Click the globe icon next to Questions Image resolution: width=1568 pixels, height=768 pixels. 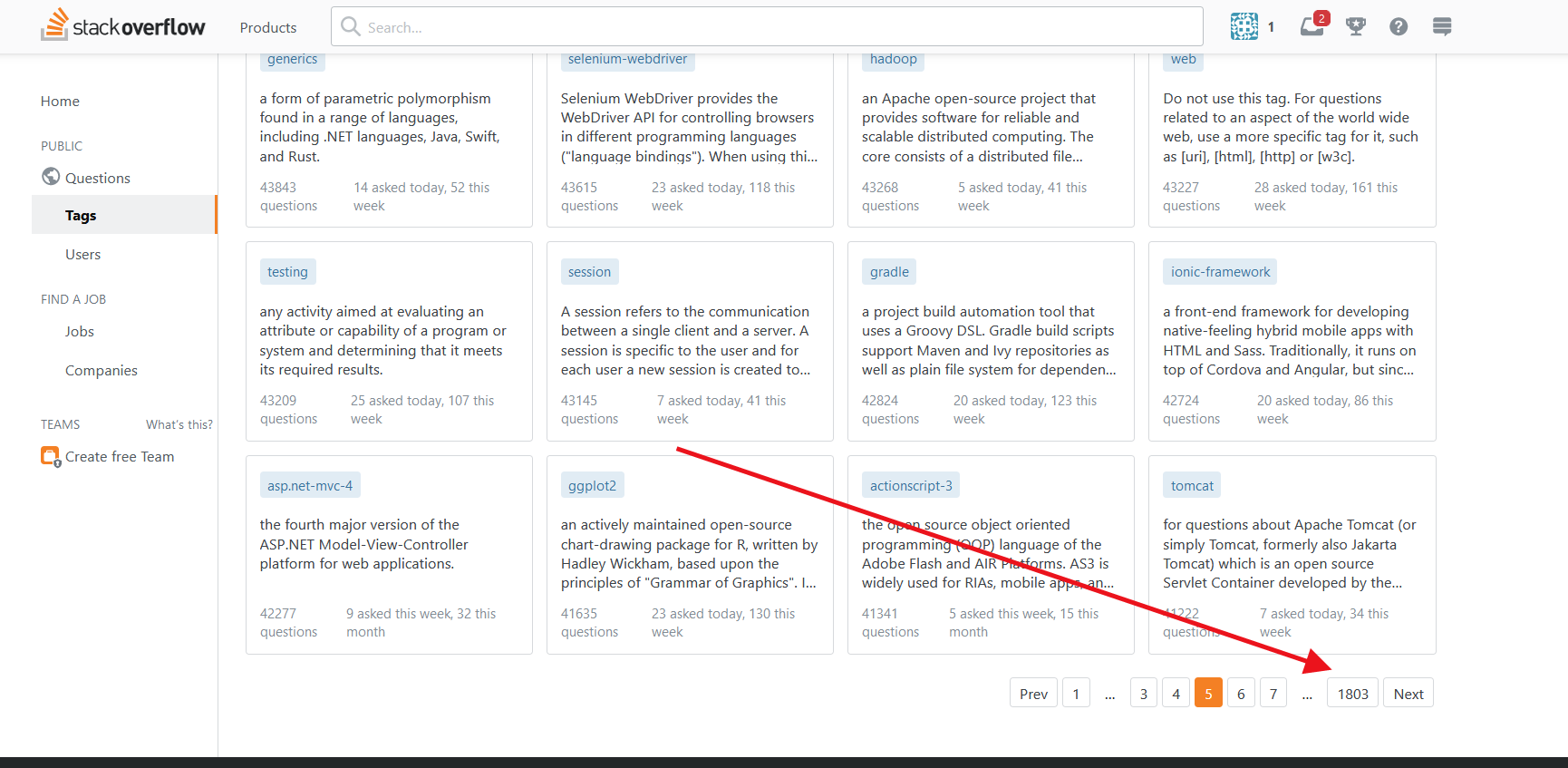(51, 177)
